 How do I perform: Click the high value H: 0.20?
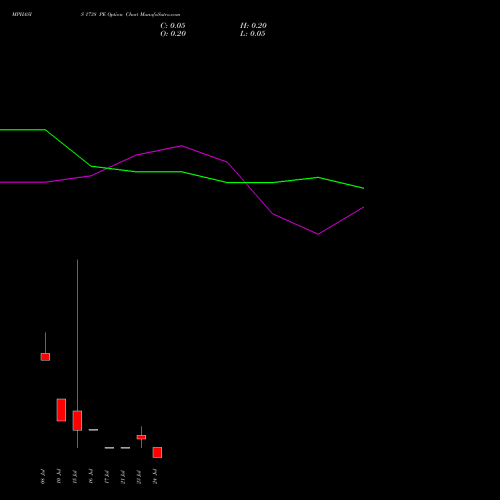click(x=253, y=26)
